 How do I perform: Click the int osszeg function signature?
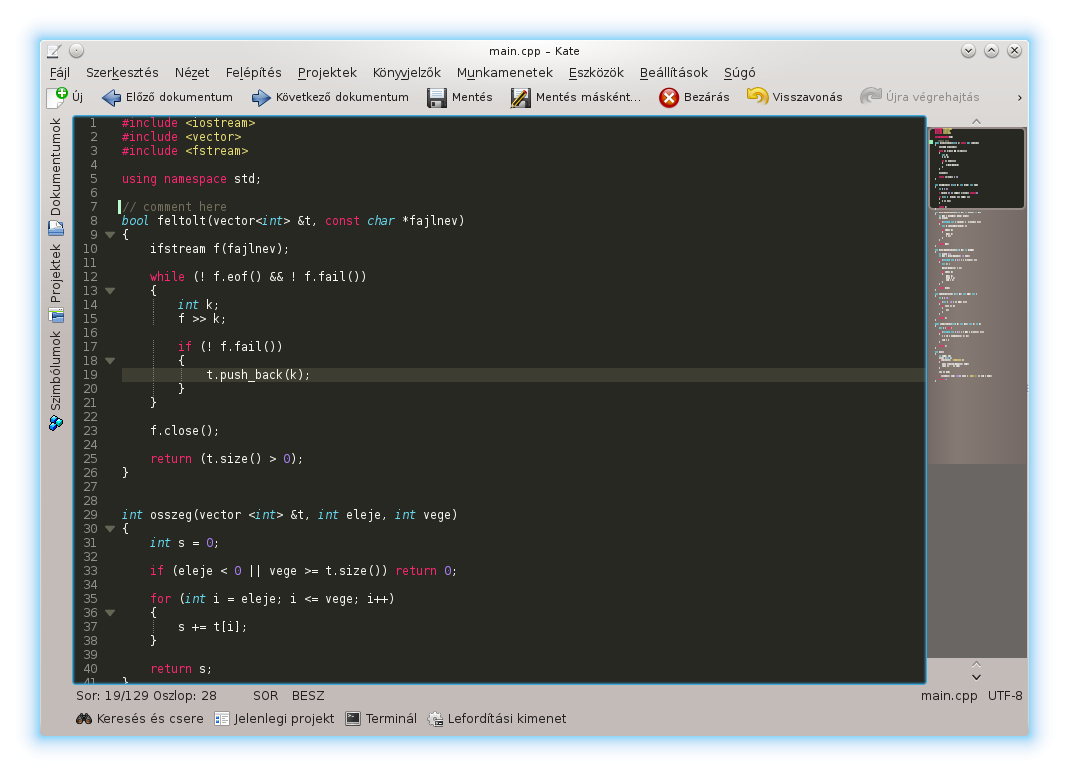tap(289, 514)
